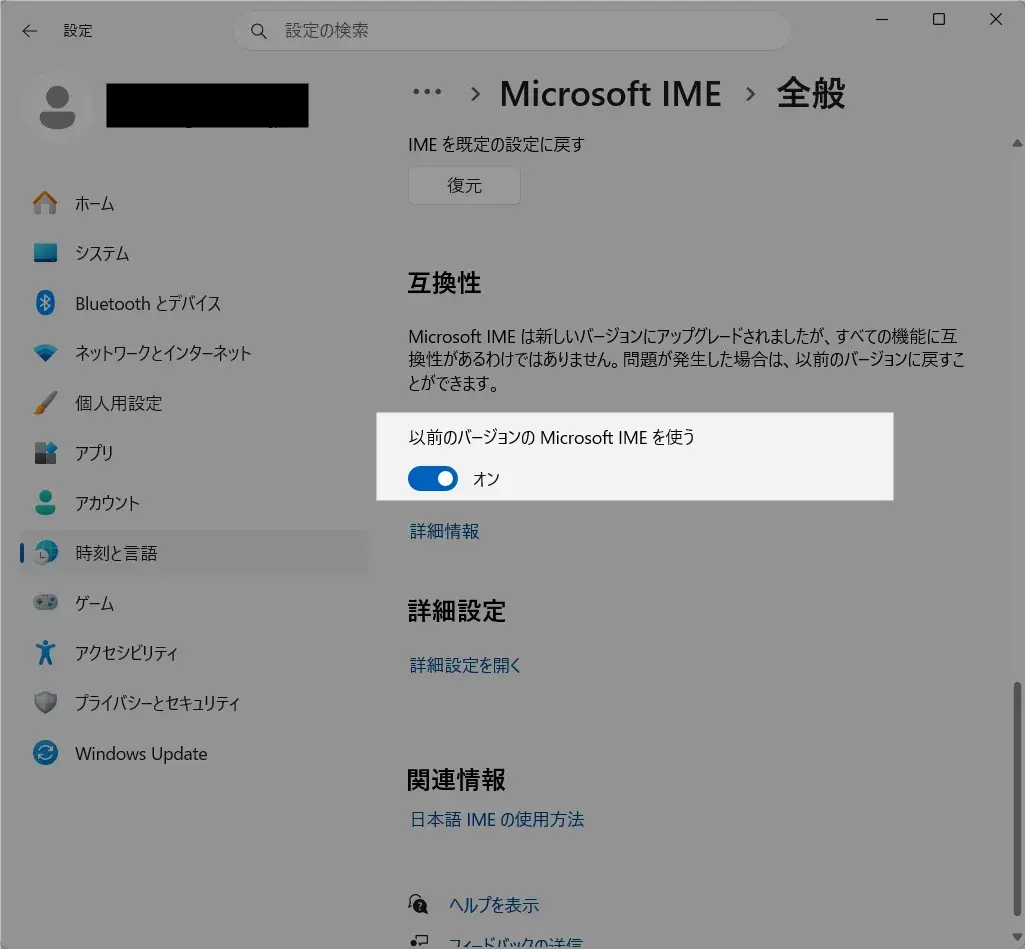Screen dimensions: 1025x949
Task: Open Bluetooth とデバイス settings
Action: 194,303
